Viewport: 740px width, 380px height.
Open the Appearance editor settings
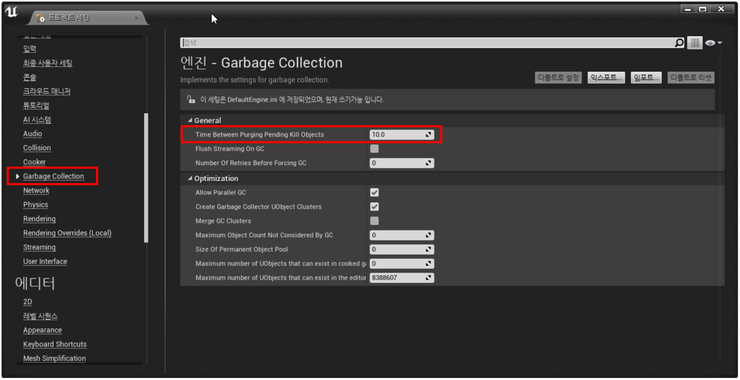[42, 330]
